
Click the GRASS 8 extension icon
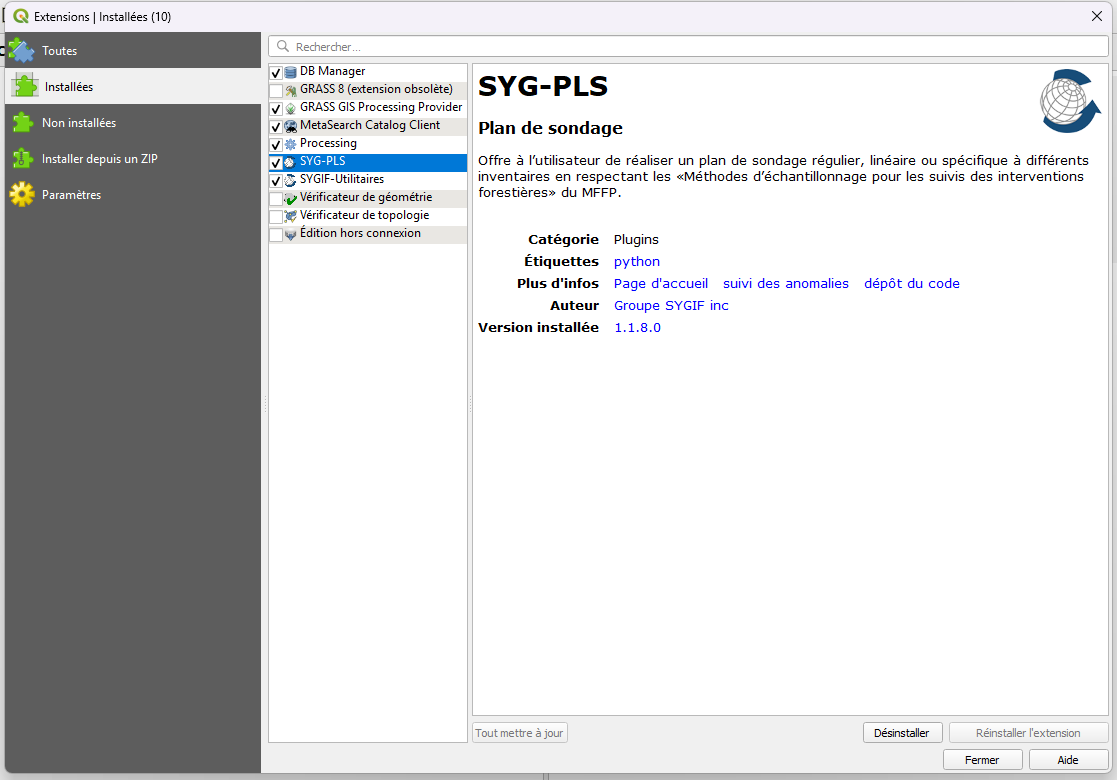291,90
